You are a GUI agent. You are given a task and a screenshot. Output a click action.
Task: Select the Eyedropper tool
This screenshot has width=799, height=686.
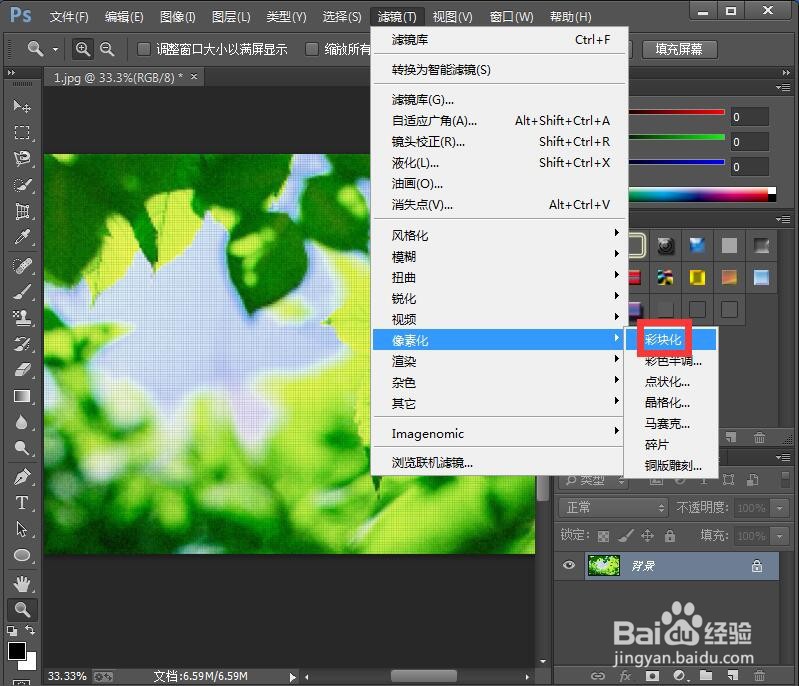(x=21, y=238)
